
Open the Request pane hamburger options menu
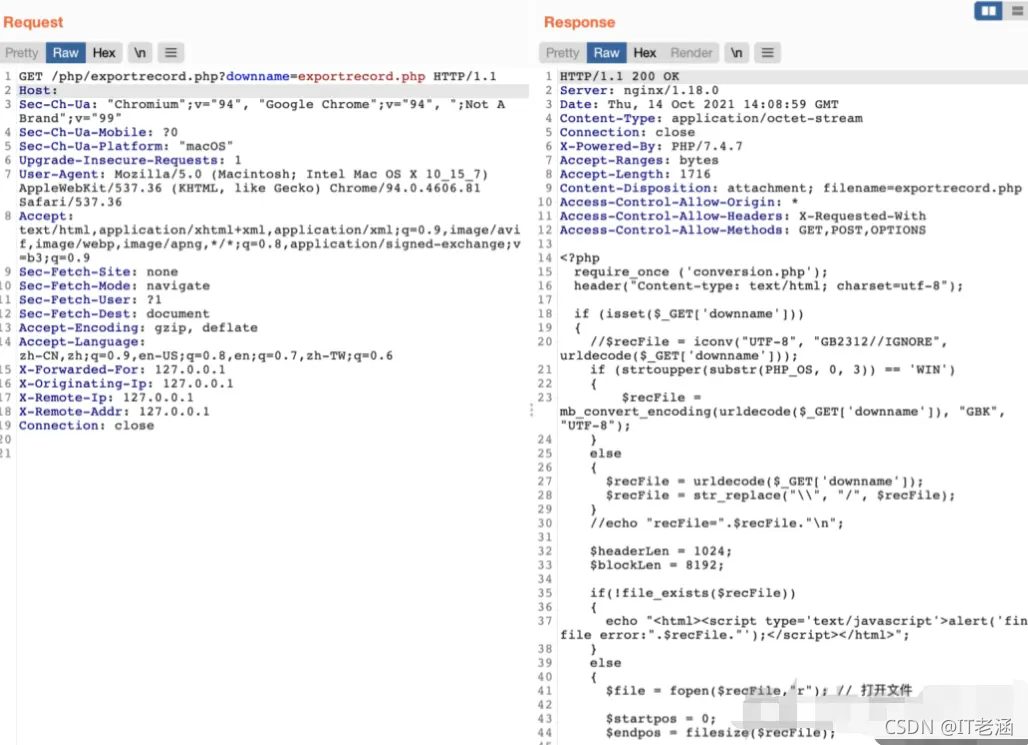click(x=170, y=52)
